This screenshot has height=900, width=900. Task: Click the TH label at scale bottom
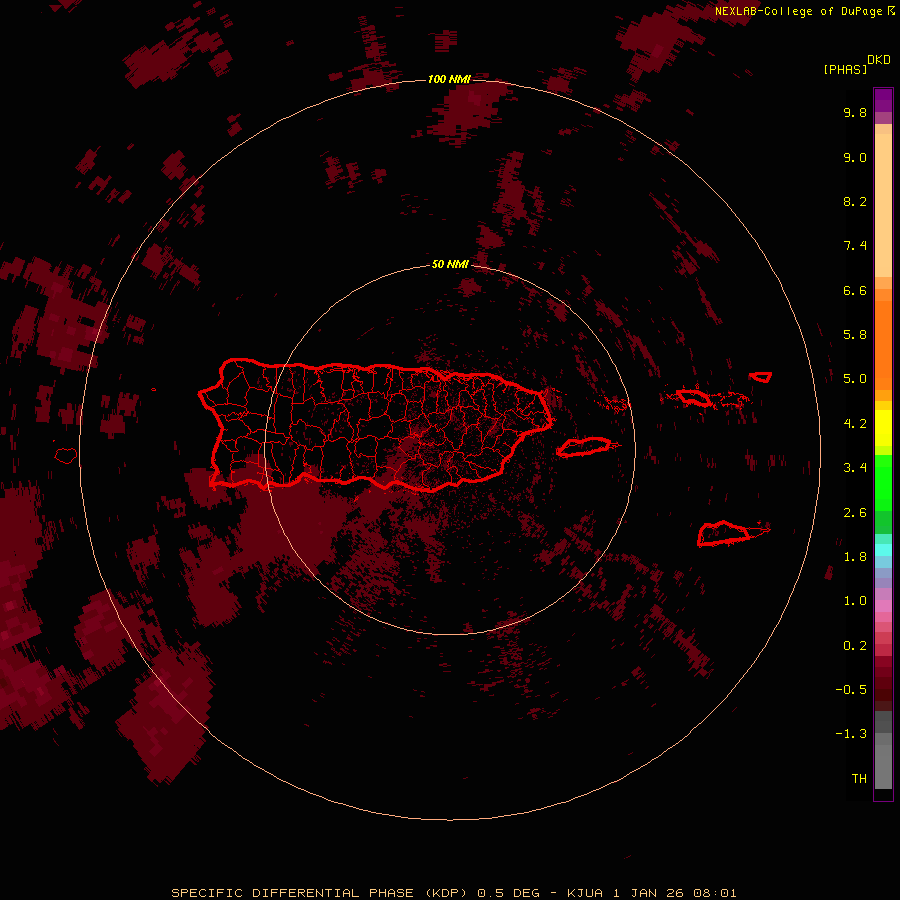(x=859, y=779)
